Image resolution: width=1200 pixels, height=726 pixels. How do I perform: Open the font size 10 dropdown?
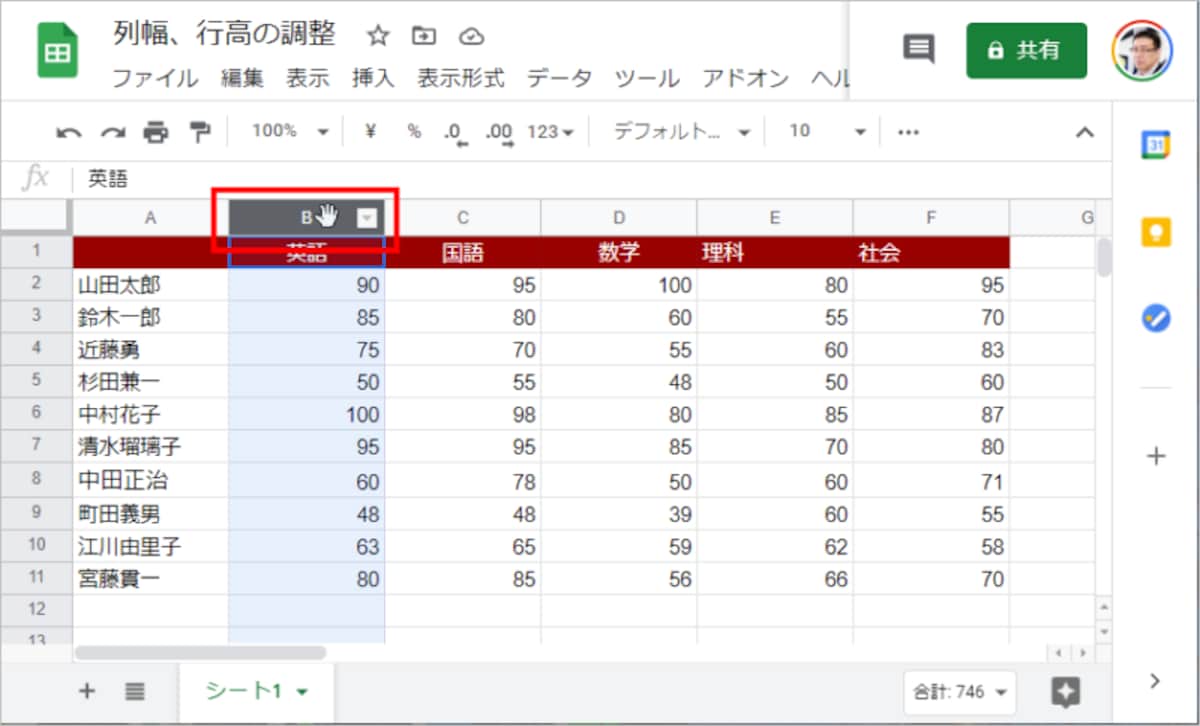tap(827, 131)
